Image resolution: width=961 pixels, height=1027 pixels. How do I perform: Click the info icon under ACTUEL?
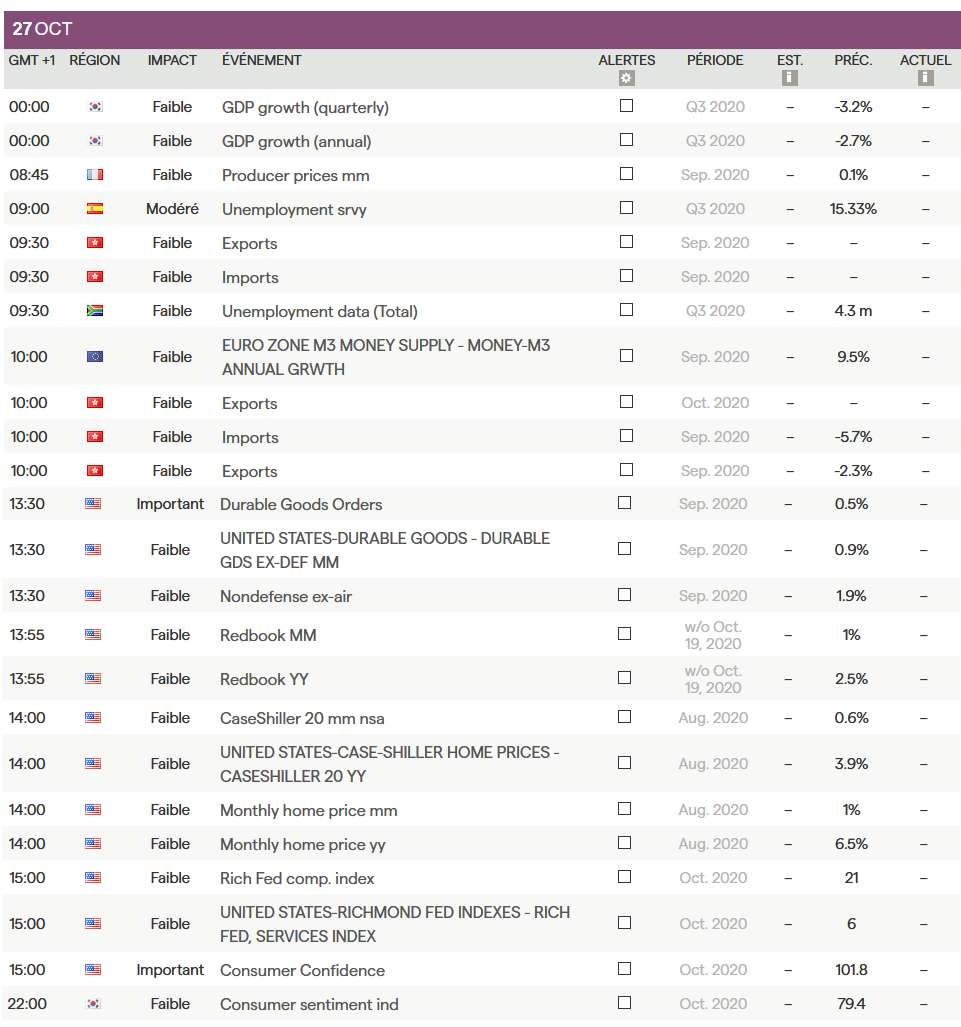[x=925, y=78]
